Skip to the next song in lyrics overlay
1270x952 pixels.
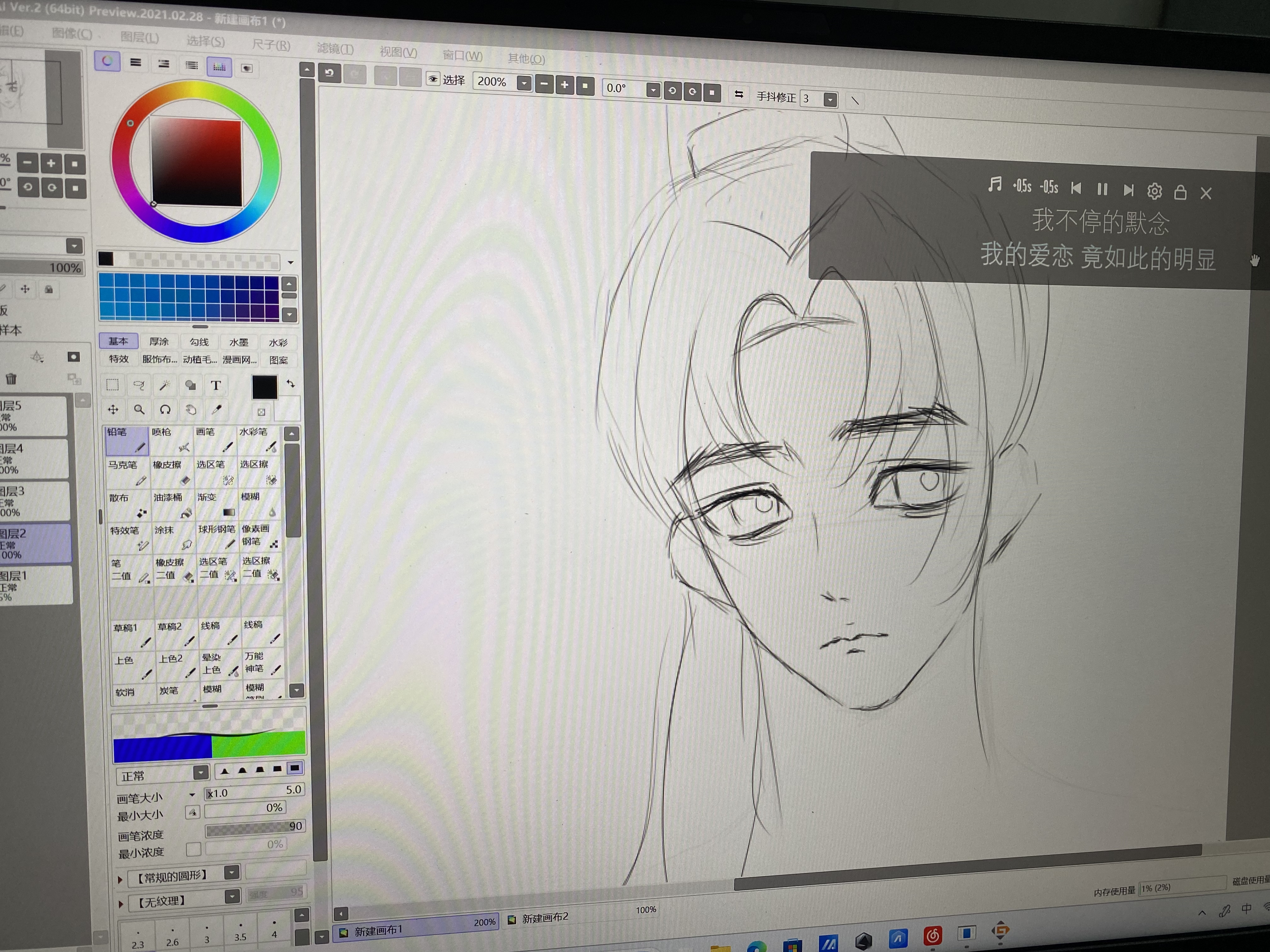coord(1128,190)
